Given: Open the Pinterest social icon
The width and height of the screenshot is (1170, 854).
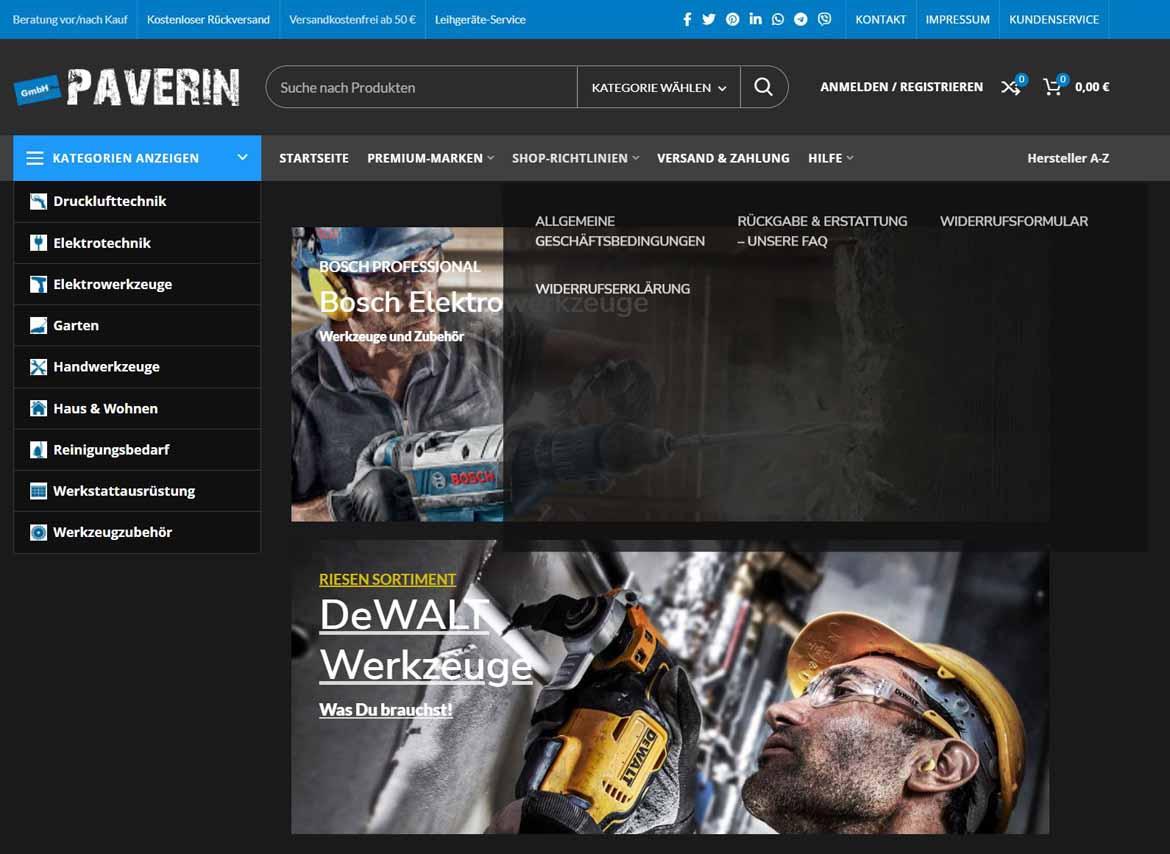Looking at the screenshot, I should click(x=733, y=19).
